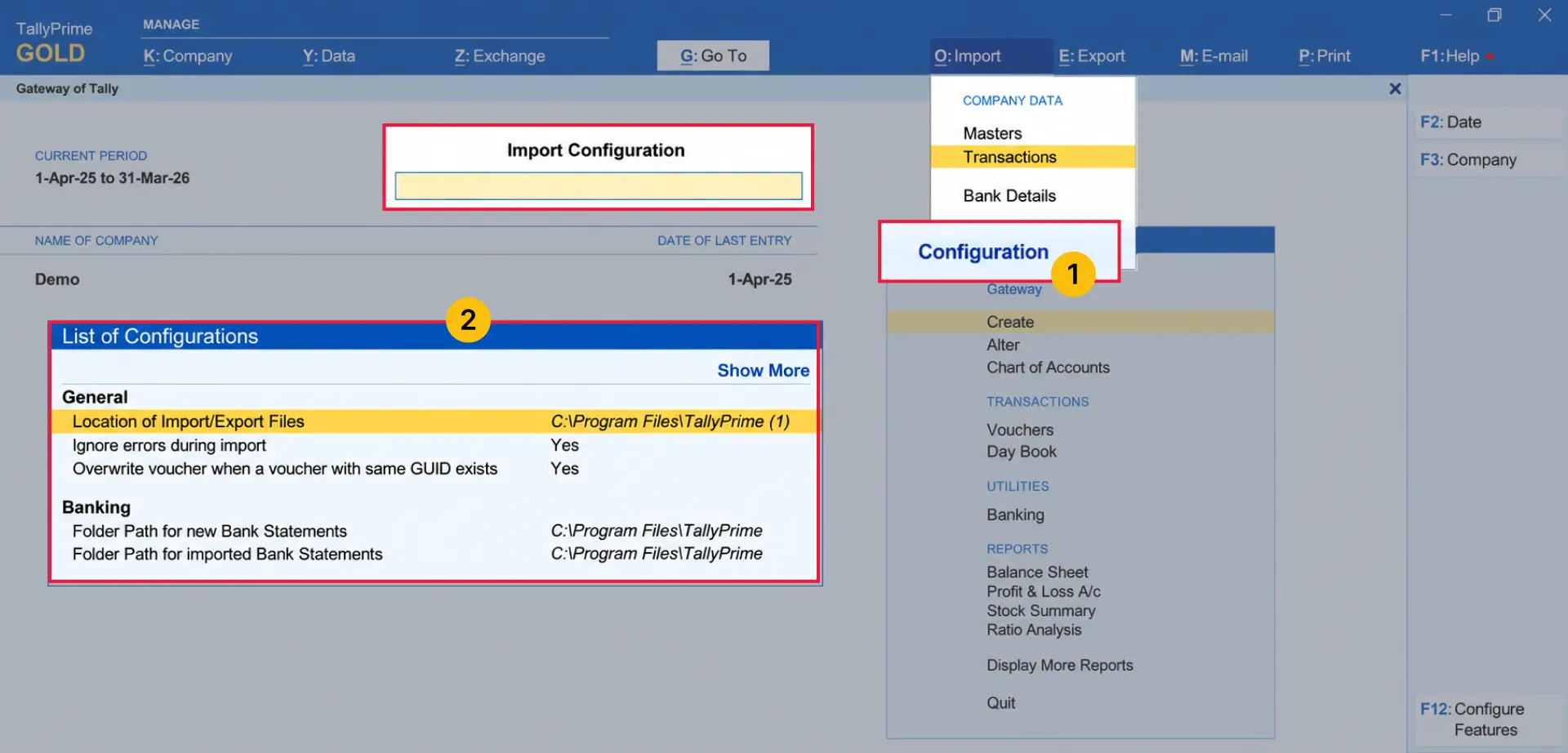Click the Show More link

tap(763, 371)
